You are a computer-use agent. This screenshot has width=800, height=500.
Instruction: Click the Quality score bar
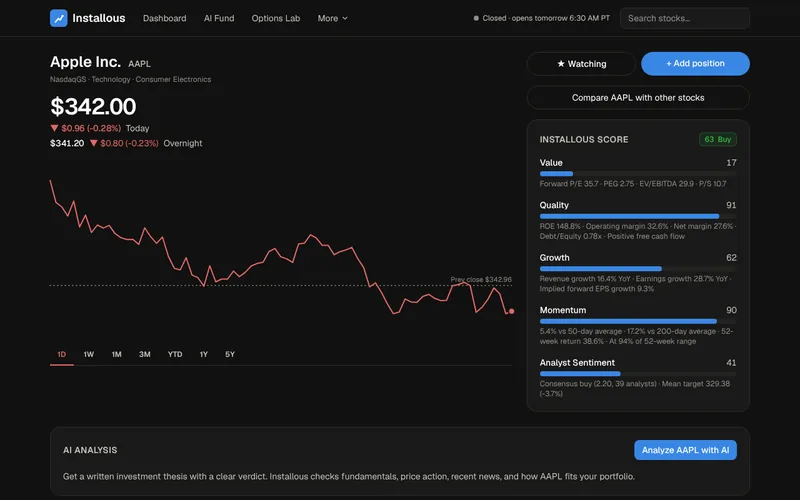click(638, 216)
